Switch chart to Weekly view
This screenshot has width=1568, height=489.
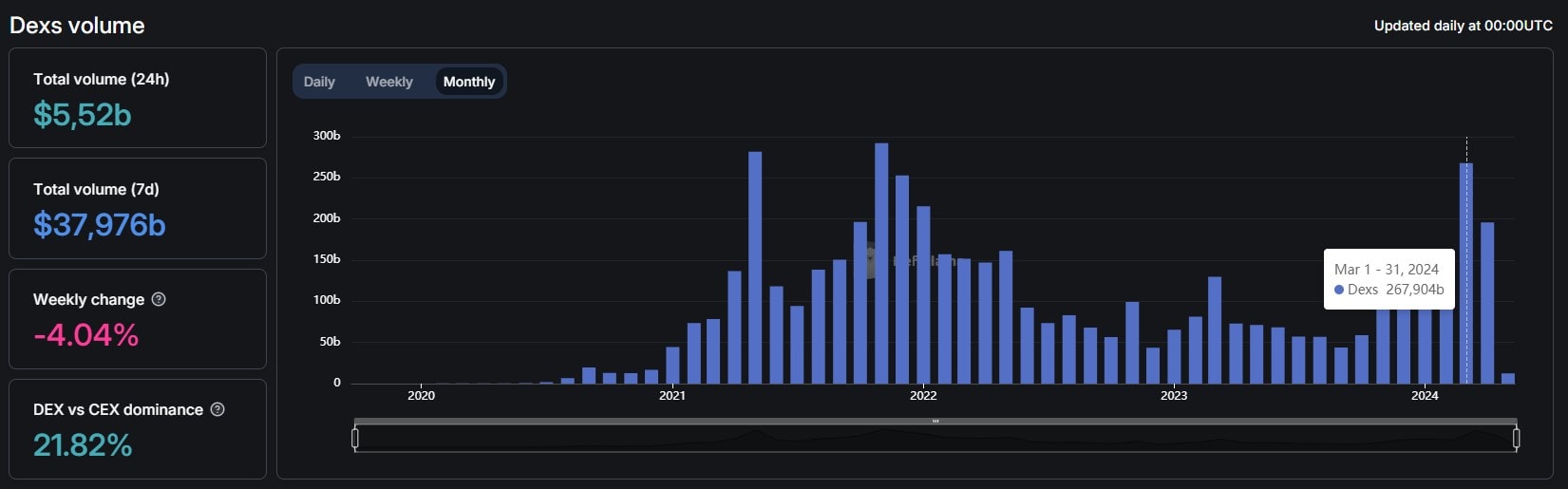coord(389,82)
